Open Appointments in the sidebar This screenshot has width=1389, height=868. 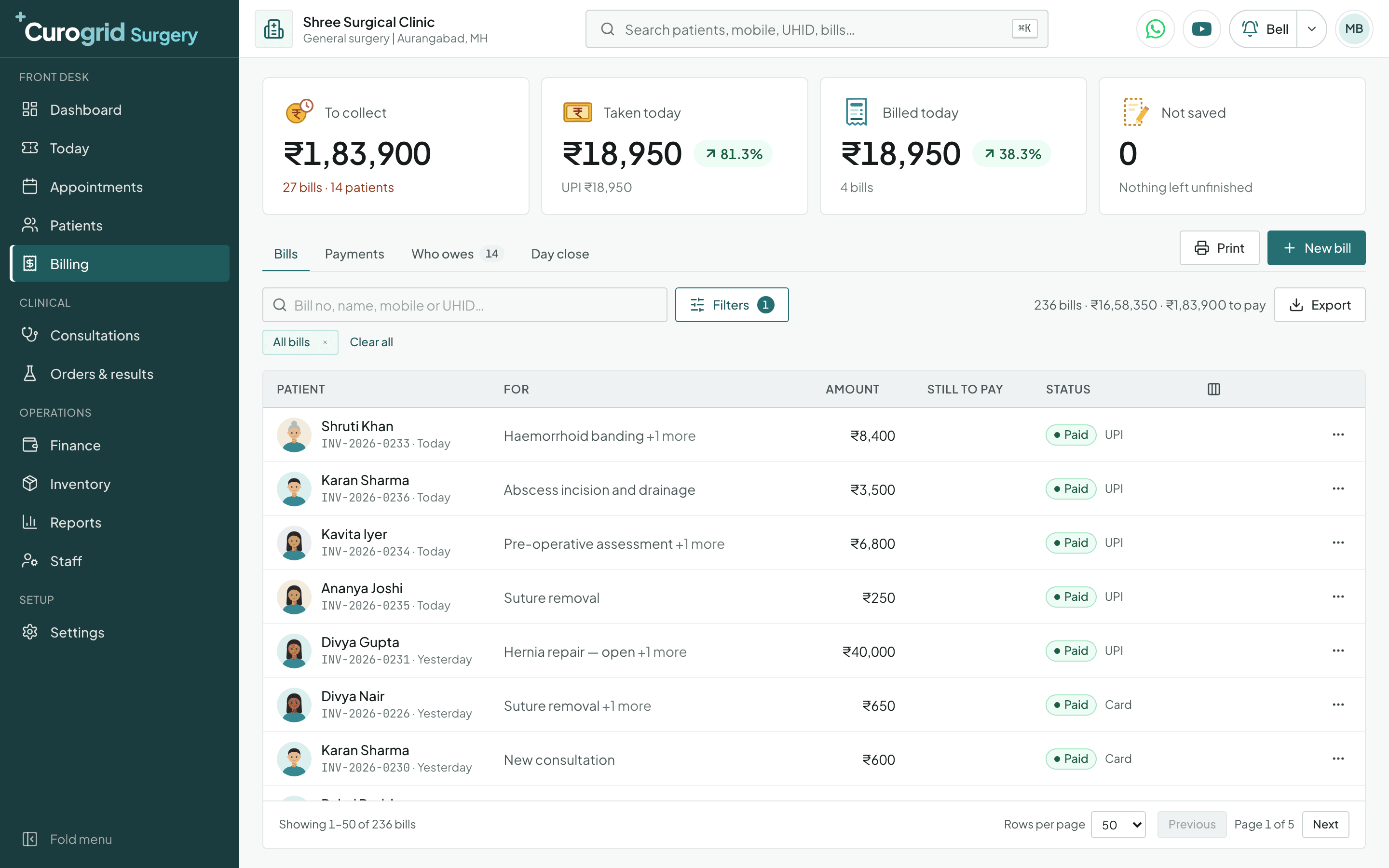coord(120,187)
